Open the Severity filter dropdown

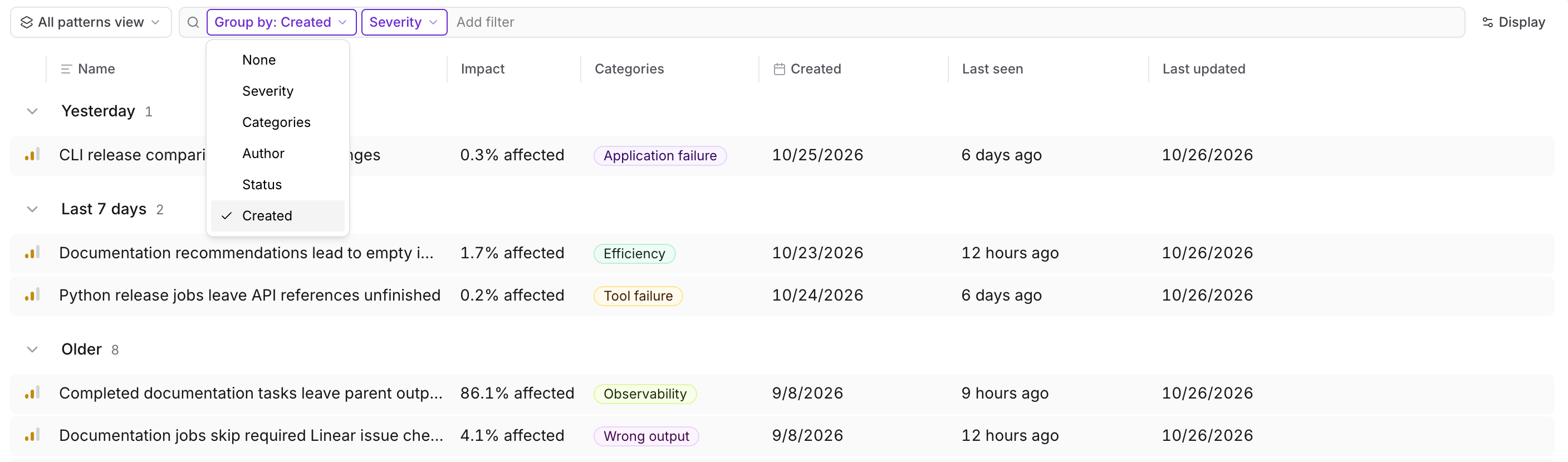pyautogui.click(x=404, y=22)
